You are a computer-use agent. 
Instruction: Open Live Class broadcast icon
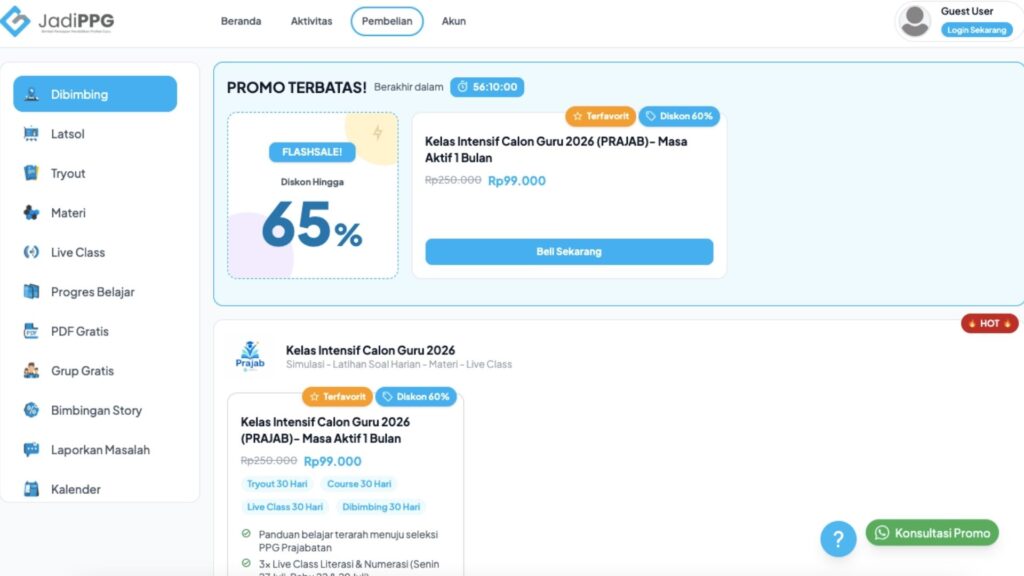pyautogui.click(x=31, y=252)
